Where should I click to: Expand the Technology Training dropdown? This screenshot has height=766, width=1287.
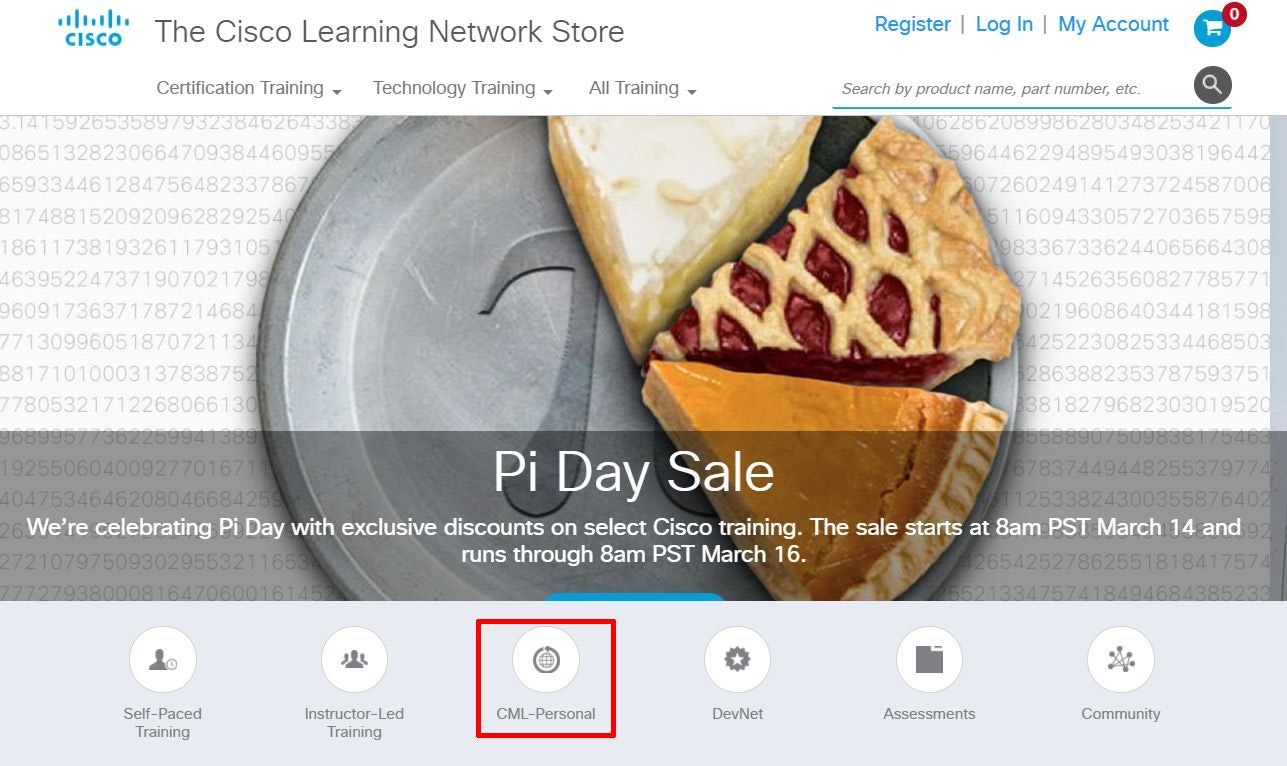pos(463,88)
